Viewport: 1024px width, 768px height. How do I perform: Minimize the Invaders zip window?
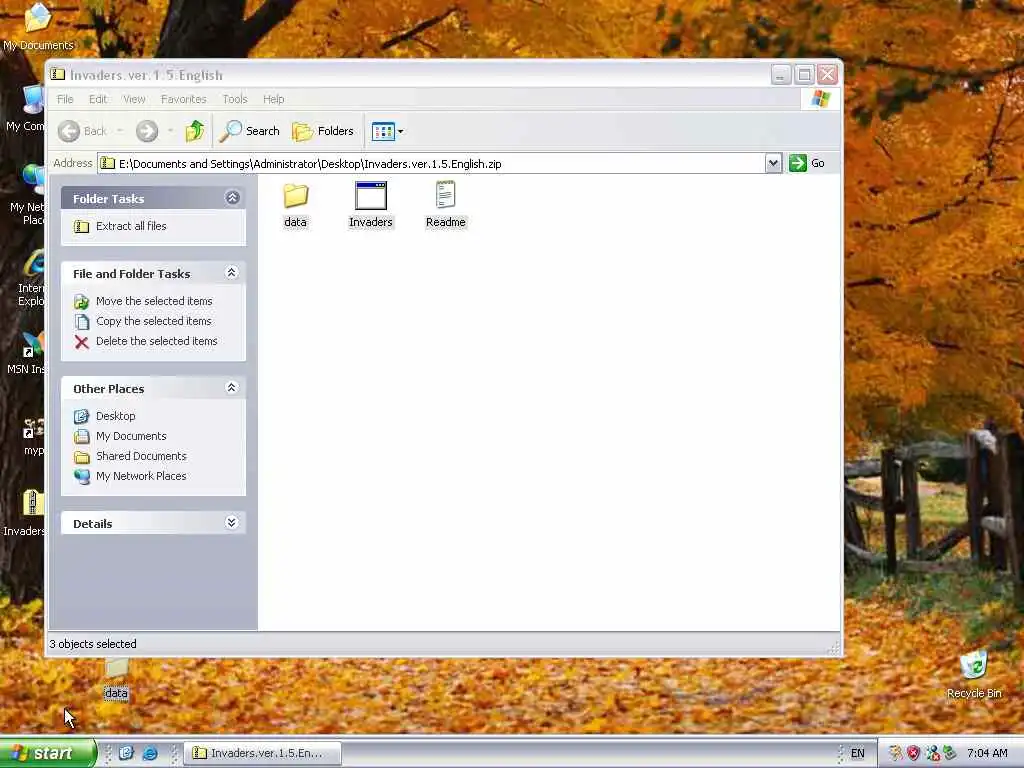click(781, 74)
